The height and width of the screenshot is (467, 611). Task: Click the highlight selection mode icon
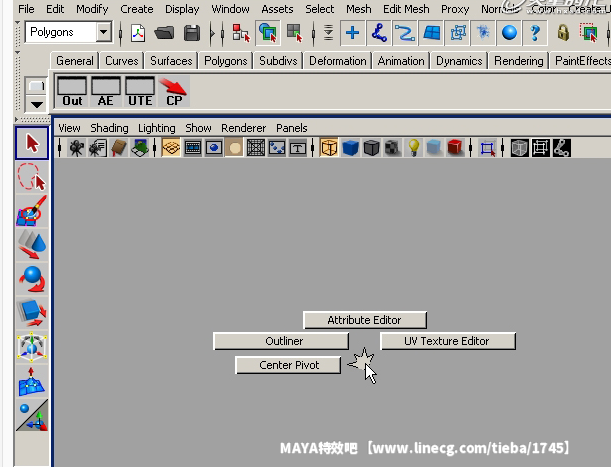click(589, 33)
